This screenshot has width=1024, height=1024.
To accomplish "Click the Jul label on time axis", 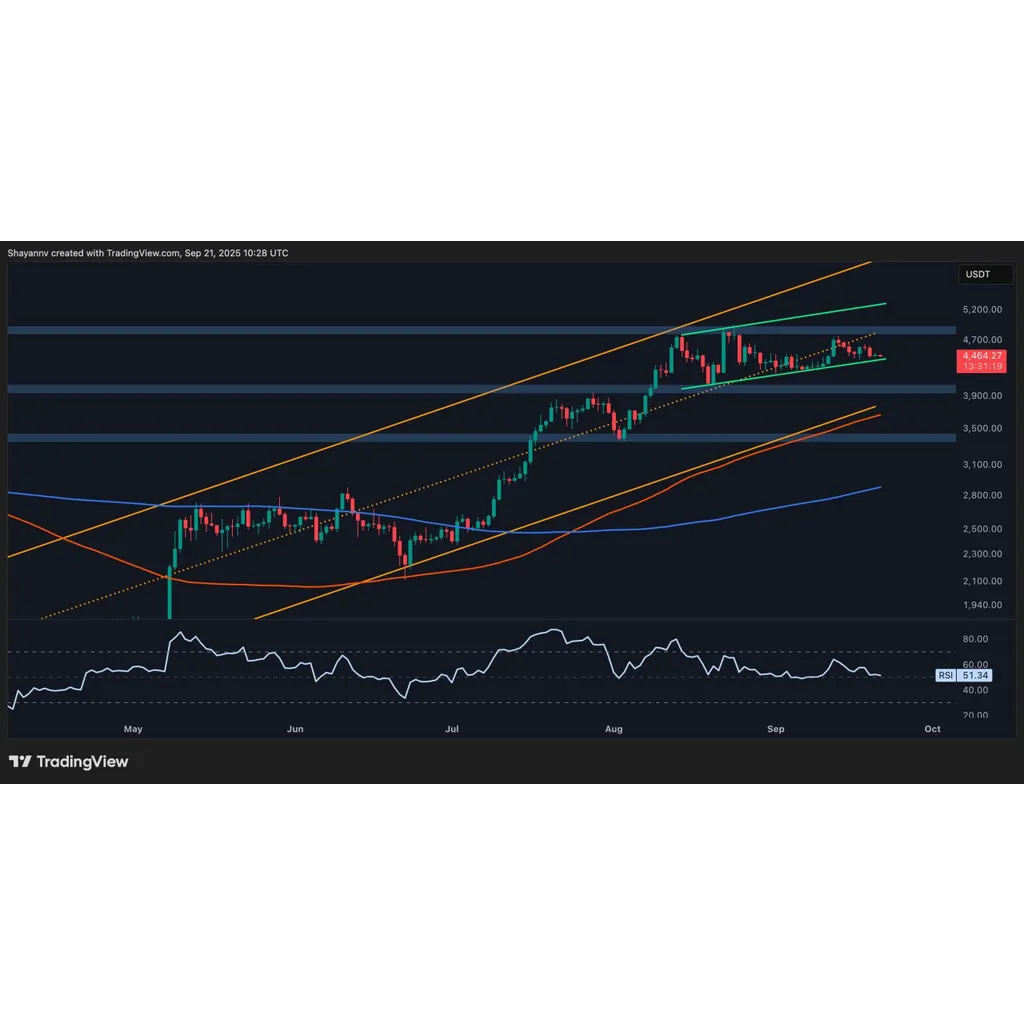I will tap(452, 729).
